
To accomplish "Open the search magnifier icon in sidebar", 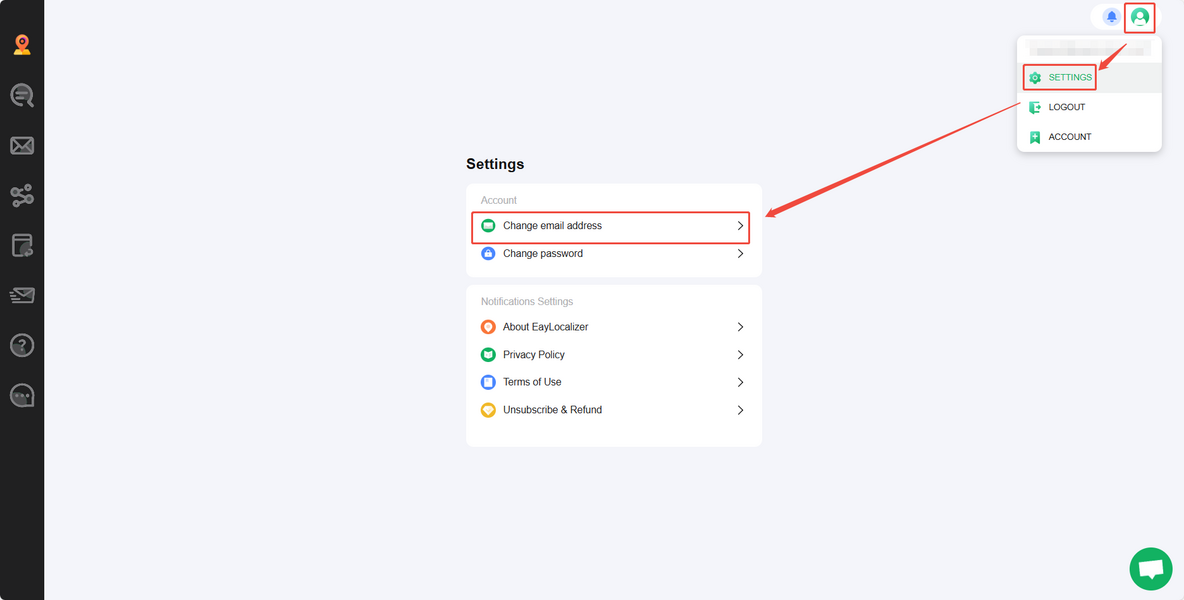I will pos(22,95).
